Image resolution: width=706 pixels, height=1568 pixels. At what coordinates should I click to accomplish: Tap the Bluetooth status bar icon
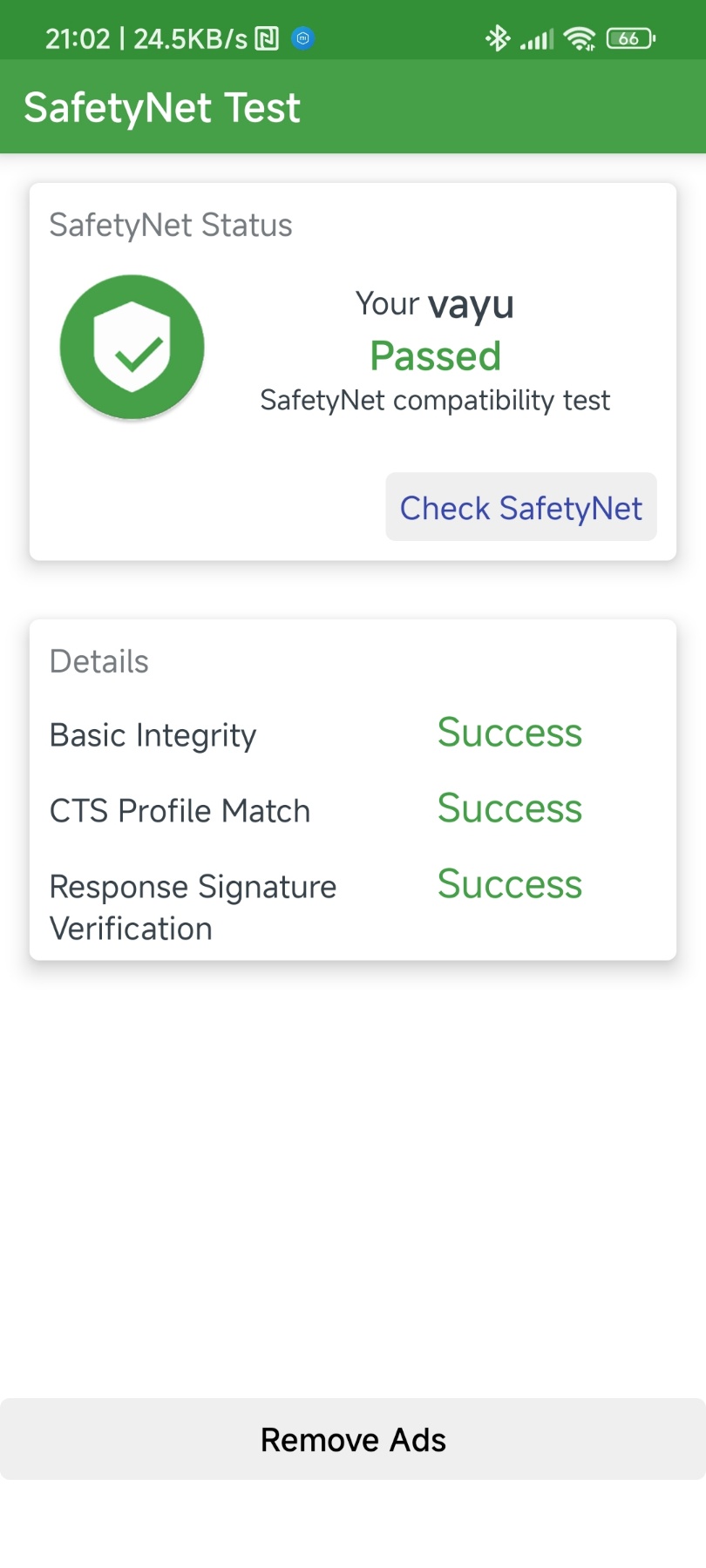point(498,38)
